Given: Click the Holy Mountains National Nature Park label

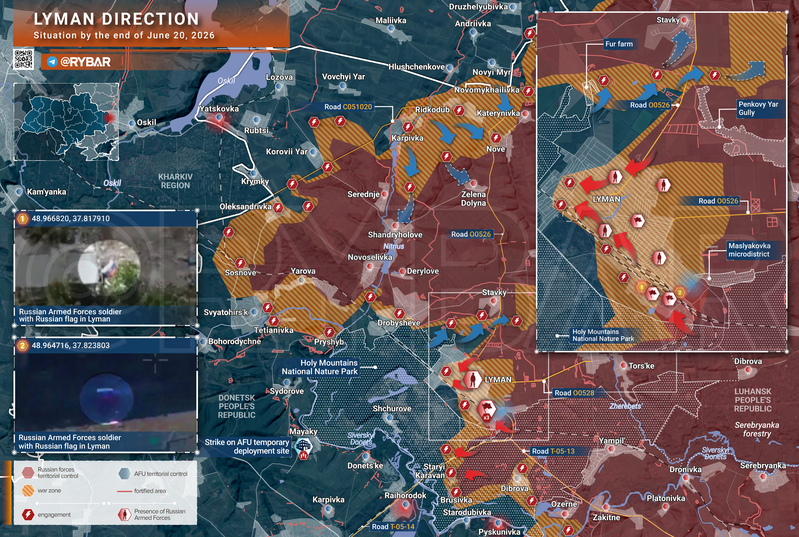Looking at the screenshot, I should [x=319, y=367].
